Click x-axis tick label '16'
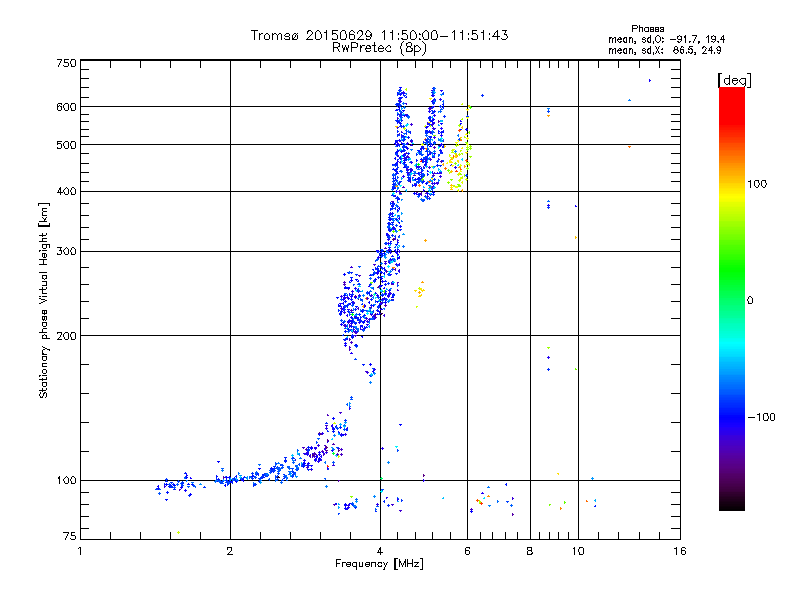The image size is (800, 600). tap(680, 551)
